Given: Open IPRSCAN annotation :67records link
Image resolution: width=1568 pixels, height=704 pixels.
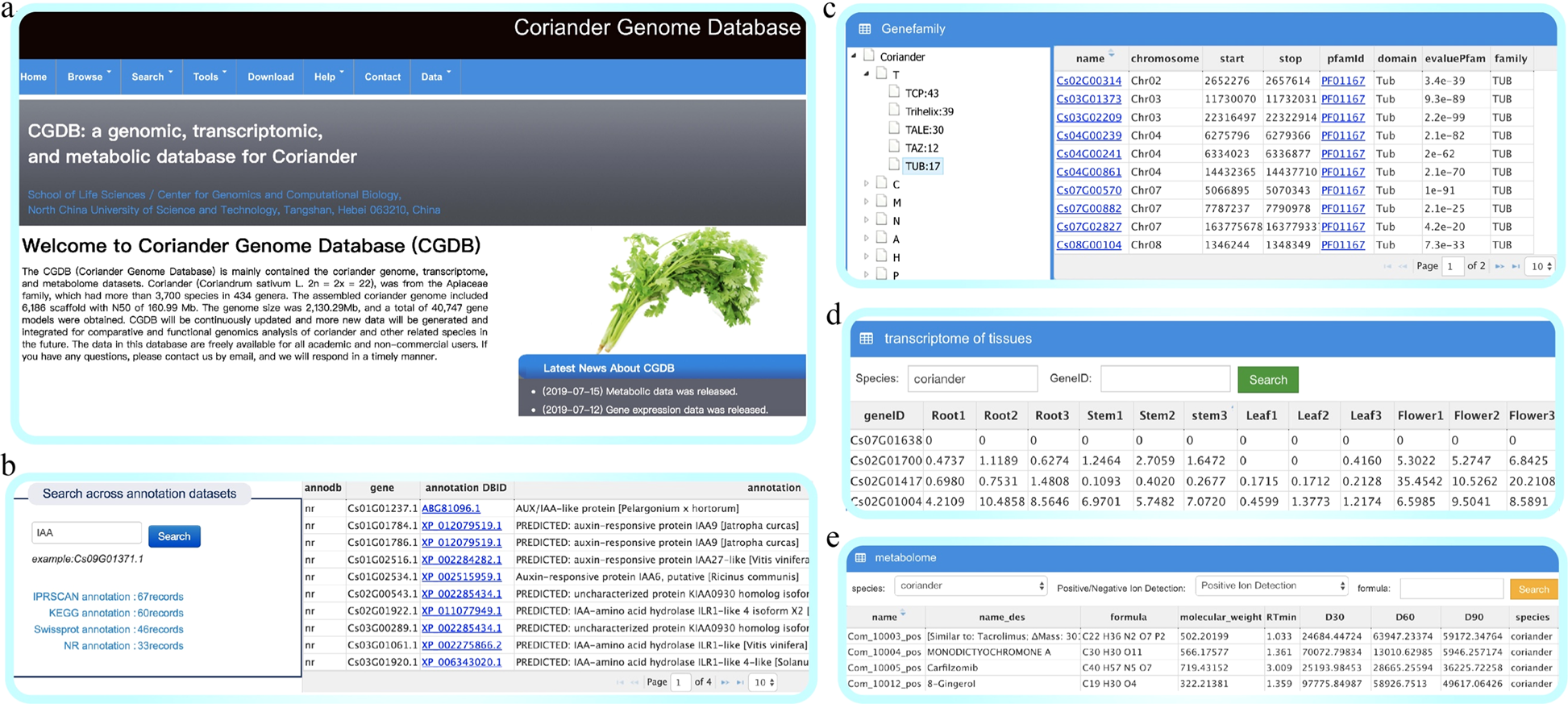Looking at the screenshot, I should coord(108,597).
